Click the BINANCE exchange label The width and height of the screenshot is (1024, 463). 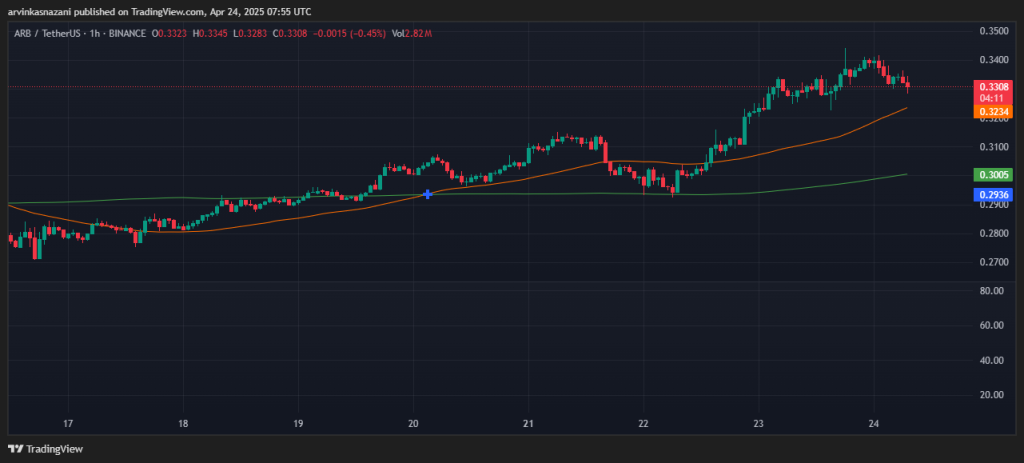pyautogui.click(x=127, y=34)
